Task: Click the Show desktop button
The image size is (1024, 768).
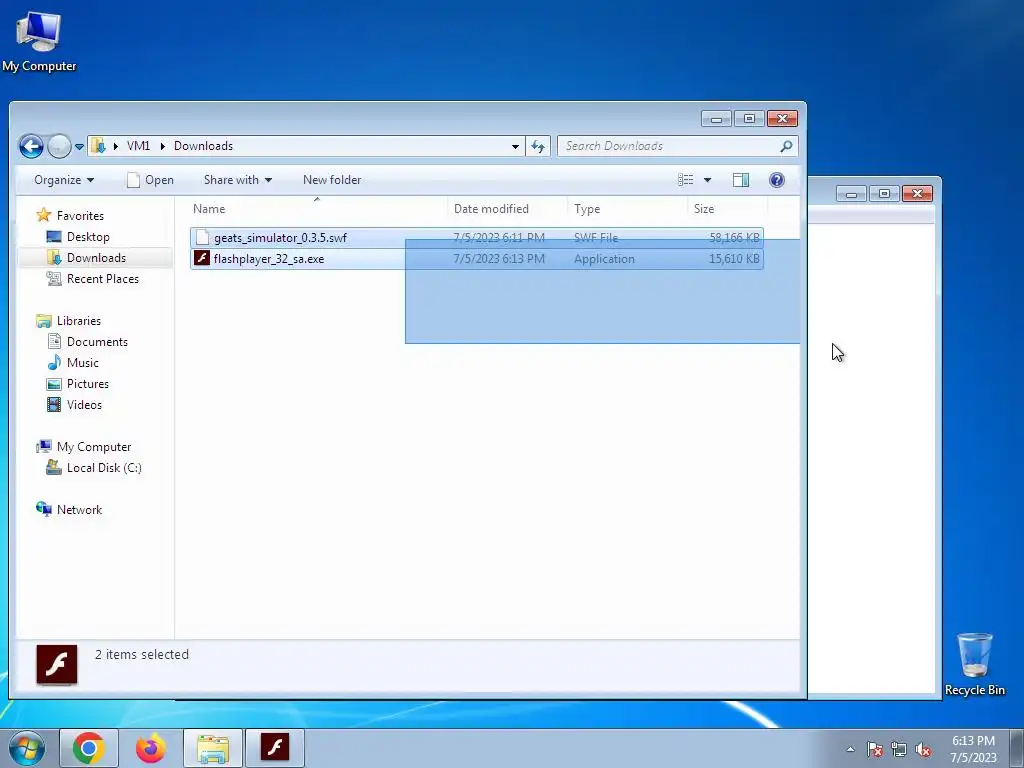Action: pos(1017,749)
